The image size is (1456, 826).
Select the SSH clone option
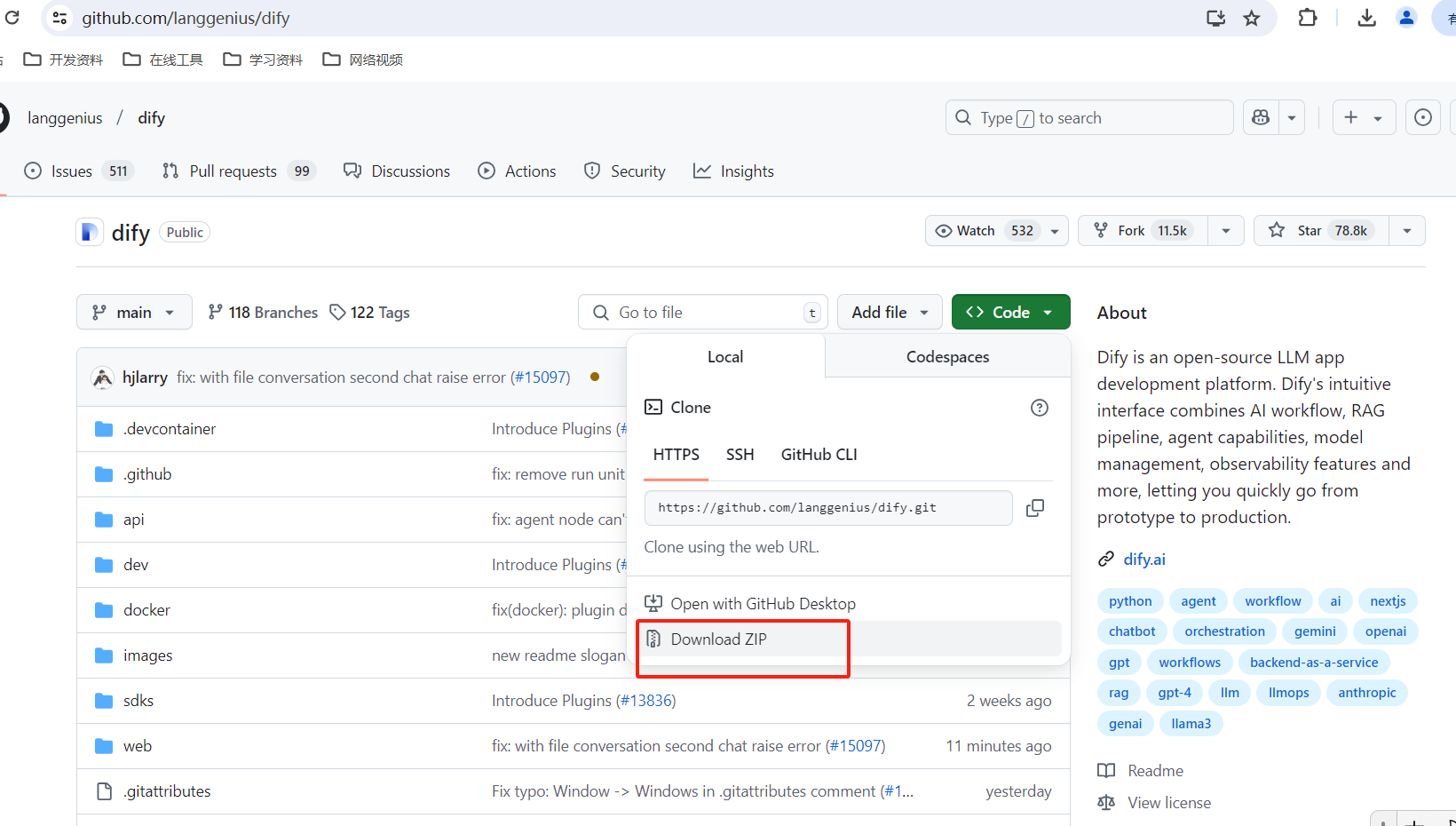click(740, 455)
